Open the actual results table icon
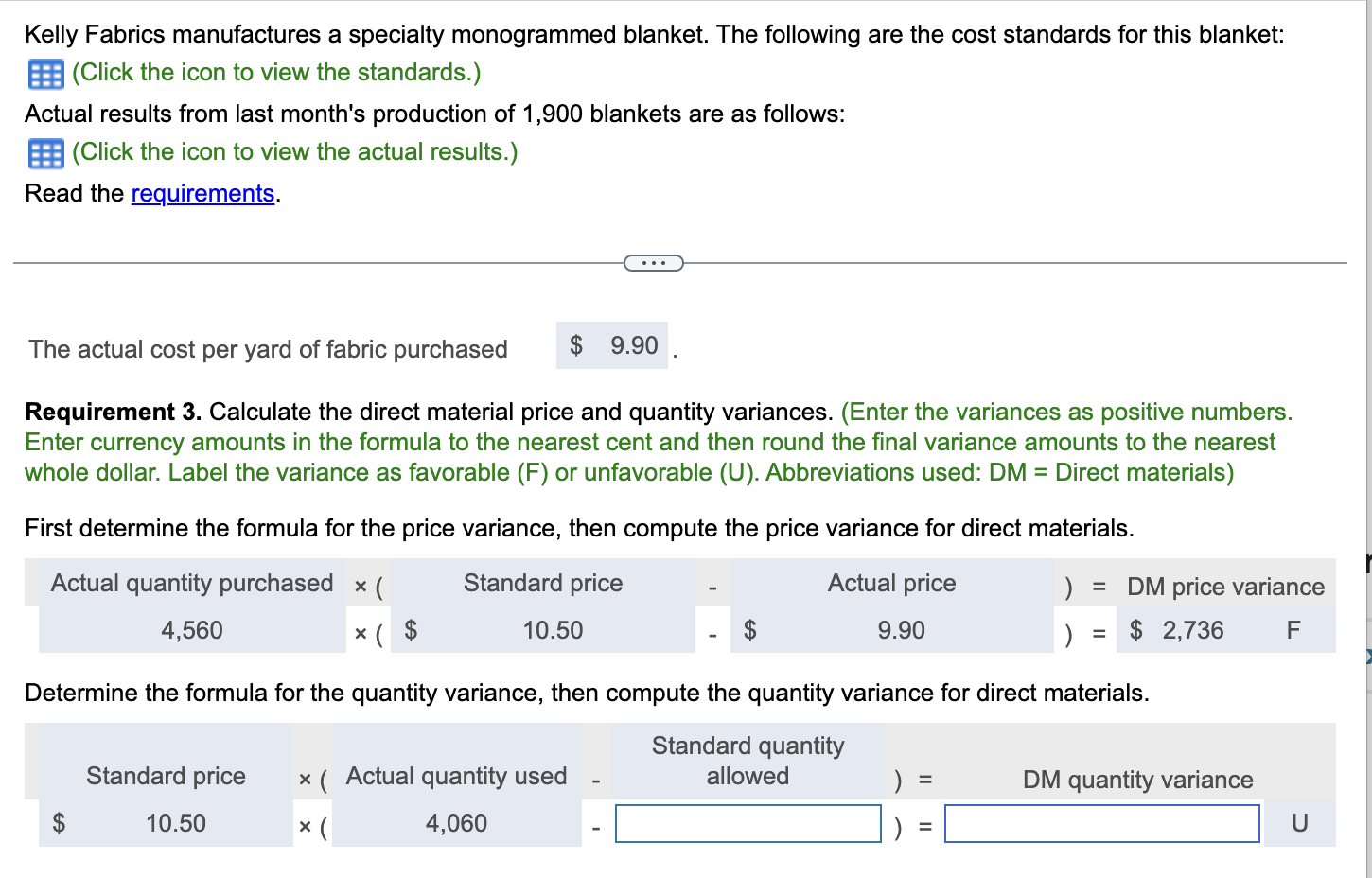Screen dimensions: 1372x878 click(x=45, y=153)
